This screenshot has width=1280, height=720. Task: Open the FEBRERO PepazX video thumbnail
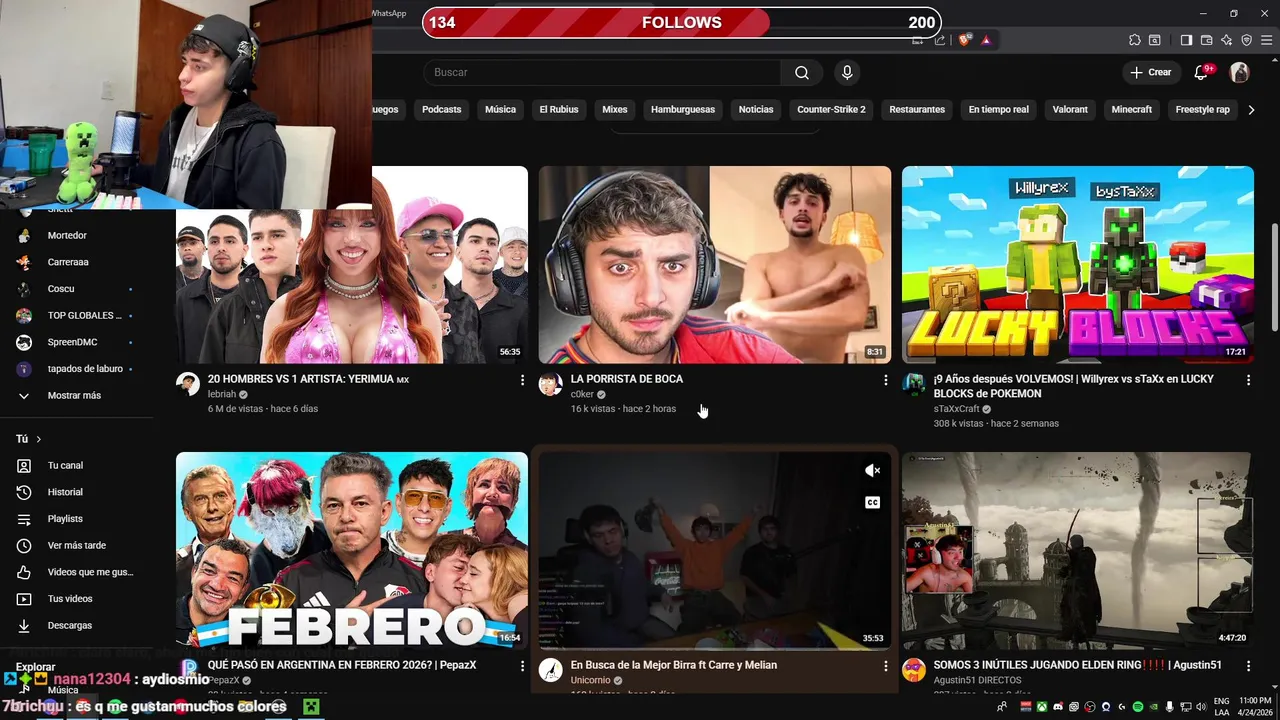(352, 551)
